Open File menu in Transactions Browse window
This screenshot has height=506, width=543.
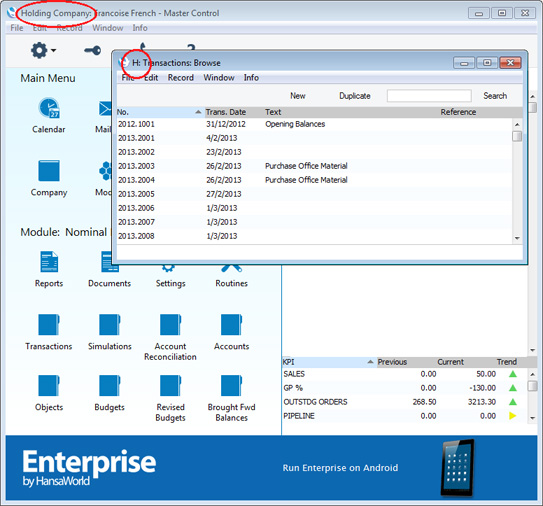tap(128, 78)
